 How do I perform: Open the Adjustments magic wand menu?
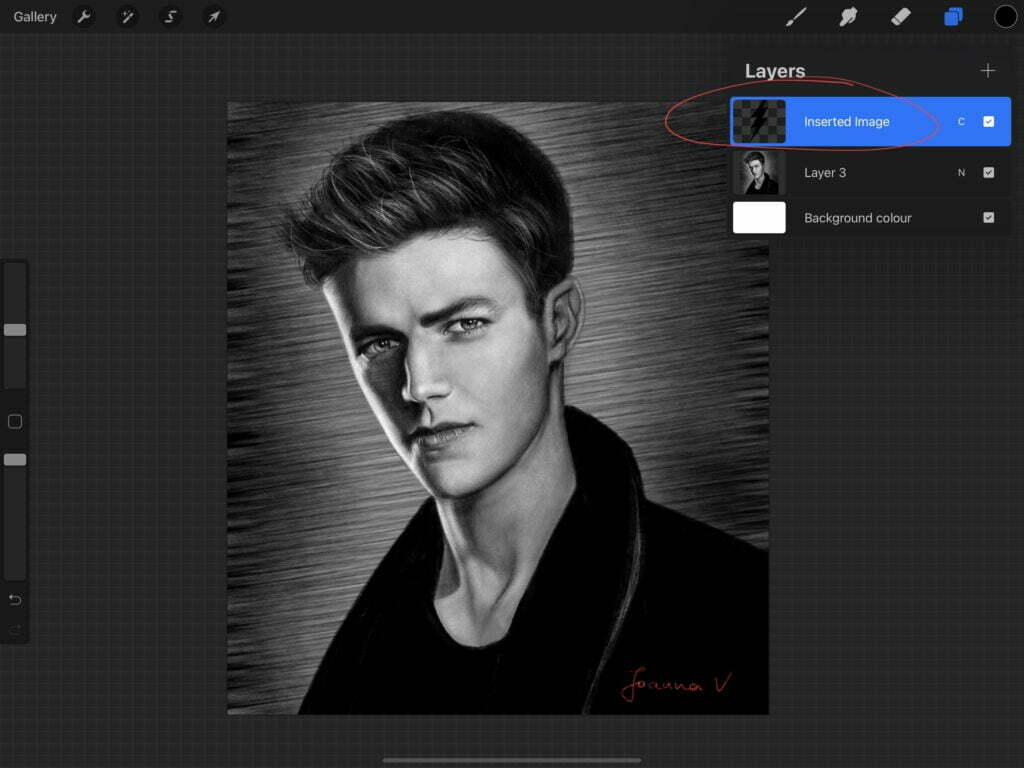coord(127,17)
